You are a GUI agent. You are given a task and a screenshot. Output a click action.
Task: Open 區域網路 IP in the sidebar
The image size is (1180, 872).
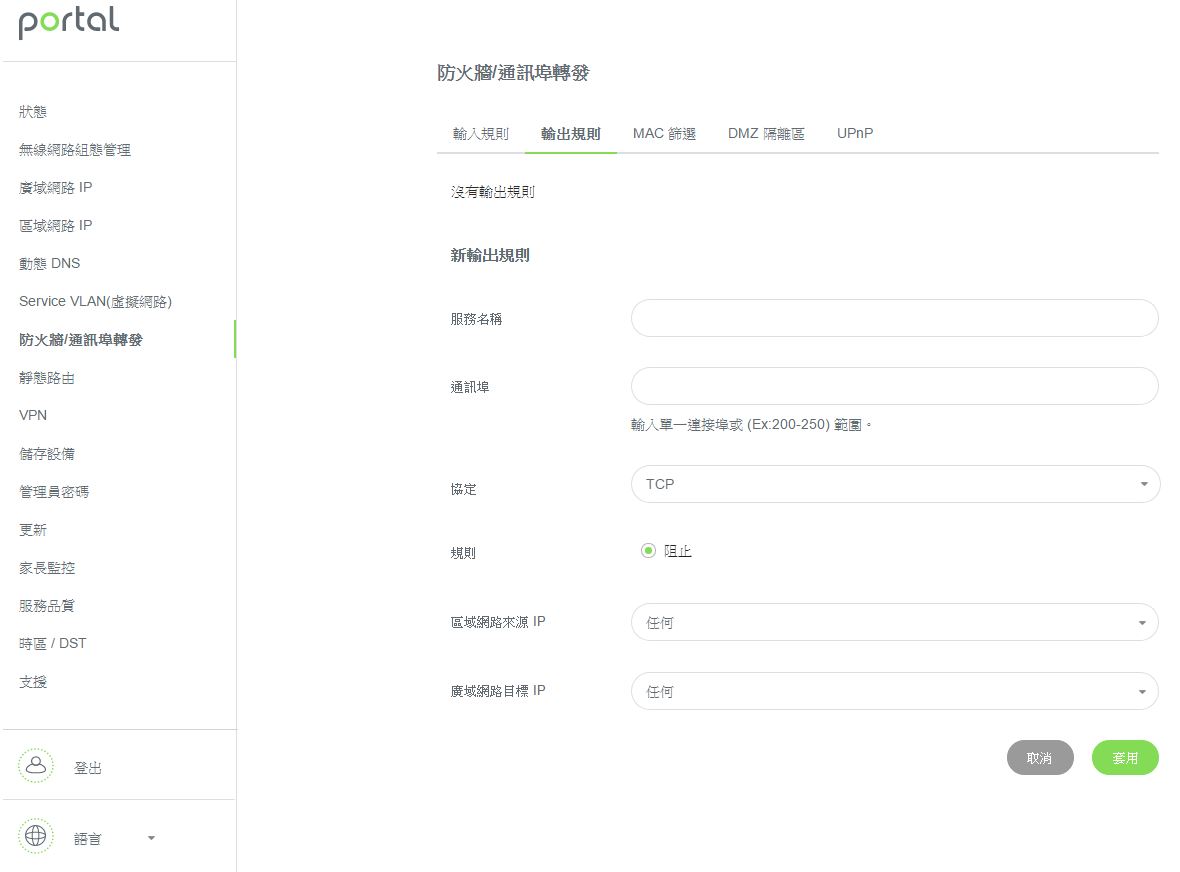pyautogui.click(x=56, y=226)
